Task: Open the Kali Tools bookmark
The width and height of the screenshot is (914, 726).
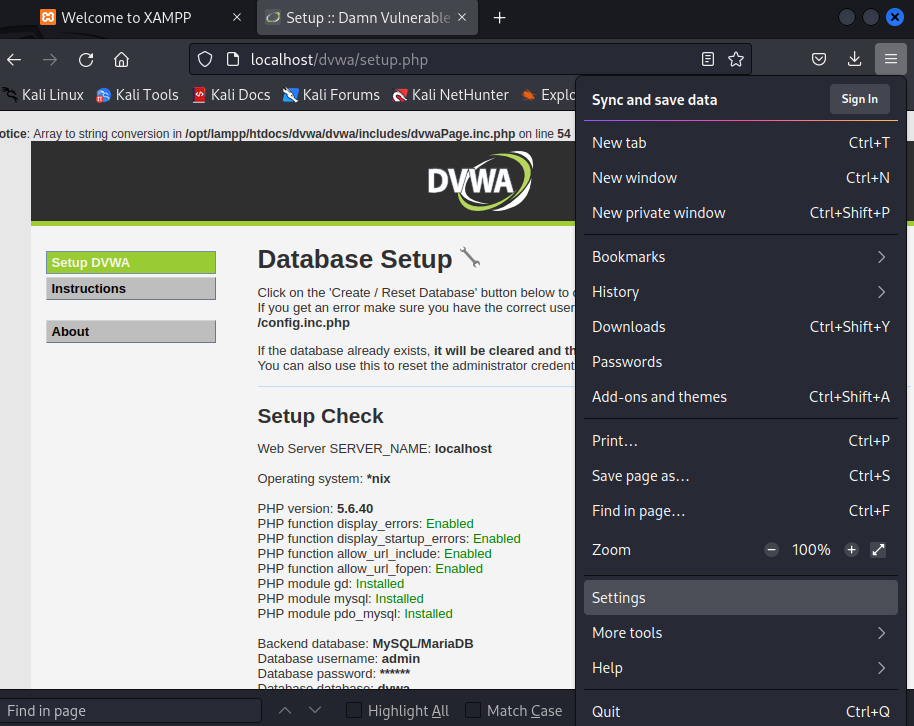Action: tap(138, 94)
